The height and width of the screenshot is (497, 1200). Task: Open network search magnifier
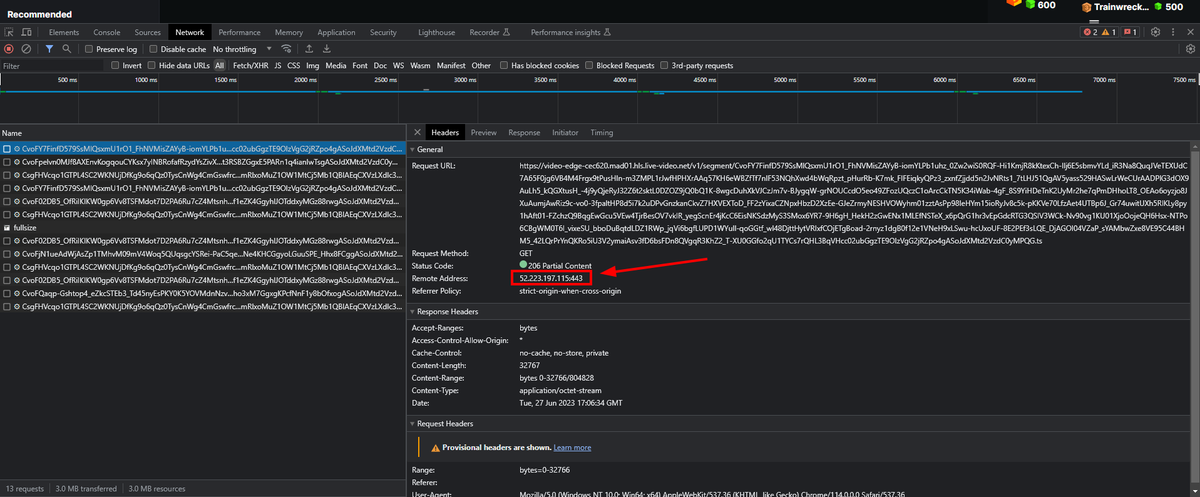coord(69,48)
